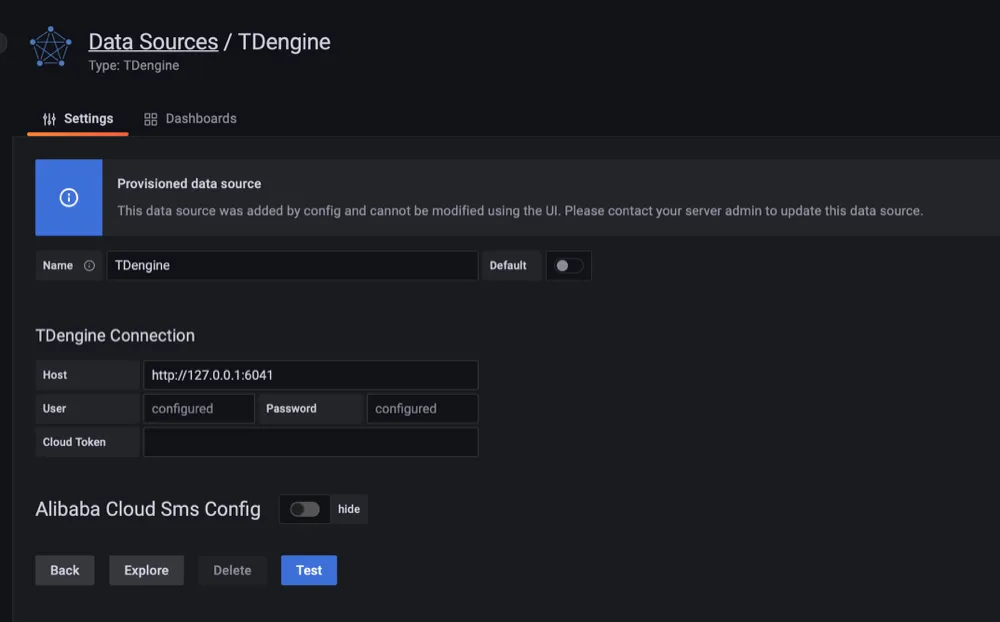Click the empty Cloud Token field
This screenshot has height=622, width=1000.
(310, 442)
